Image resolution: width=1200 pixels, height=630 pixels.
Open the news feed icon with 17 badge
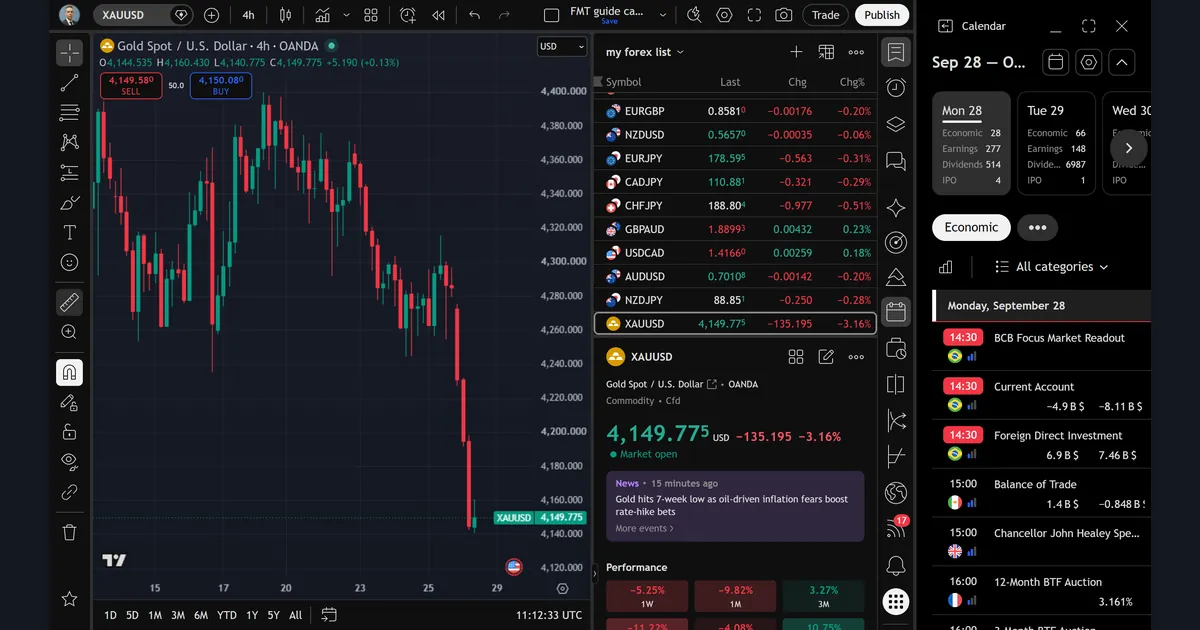pos(896,529)
